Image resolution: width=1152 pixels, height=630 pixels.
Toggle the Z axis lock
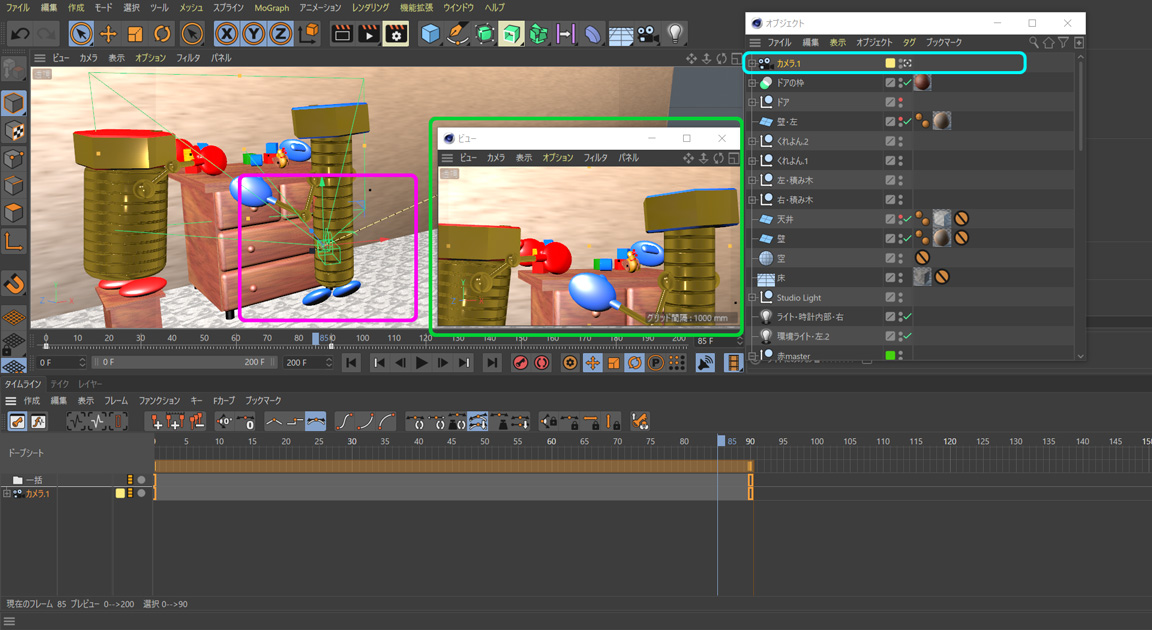pos(281,34)
